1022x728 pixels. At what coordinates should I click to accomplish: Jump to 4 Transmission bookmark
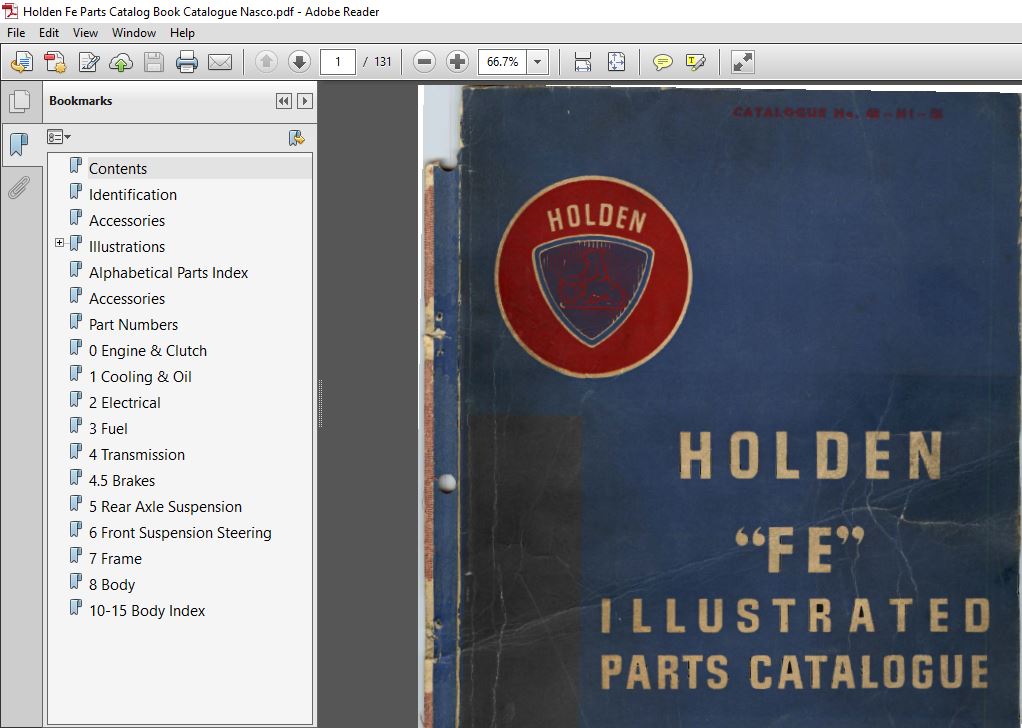click(137, 456)
